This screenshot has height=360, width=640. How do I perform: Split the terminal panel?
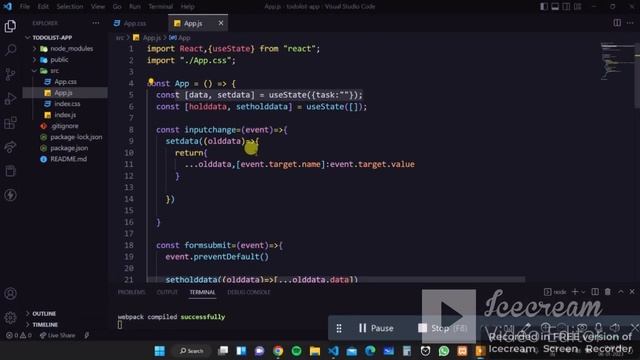pos(595,291)
